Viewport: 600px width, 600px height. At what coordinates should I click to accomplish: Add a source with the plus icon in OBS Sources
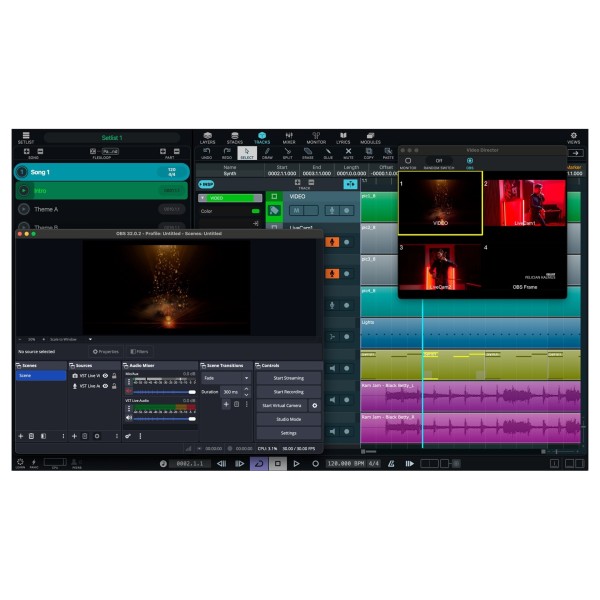point(74,436)
